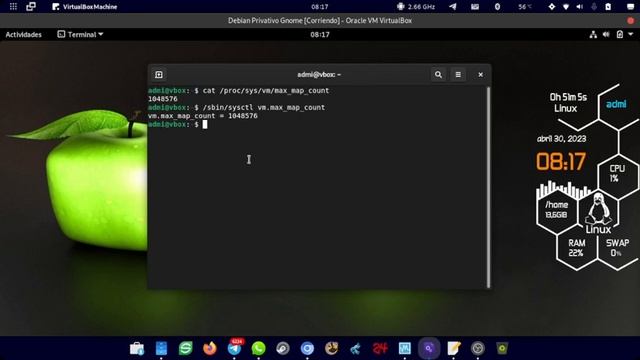
Task: Click the host microphone tray icon
Action: (x=594, y=7)
